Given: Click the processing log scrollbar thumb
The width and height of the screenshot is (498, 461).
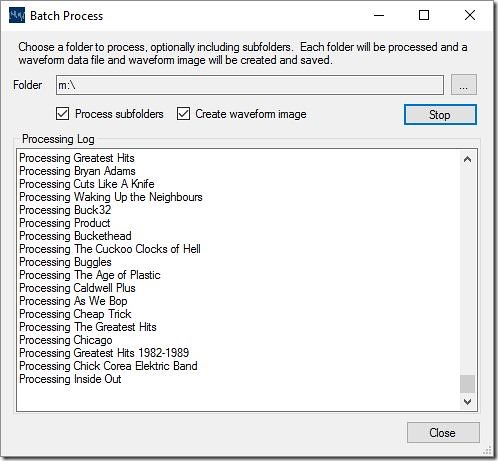Looking at the screenshot, I should (467, 384).
